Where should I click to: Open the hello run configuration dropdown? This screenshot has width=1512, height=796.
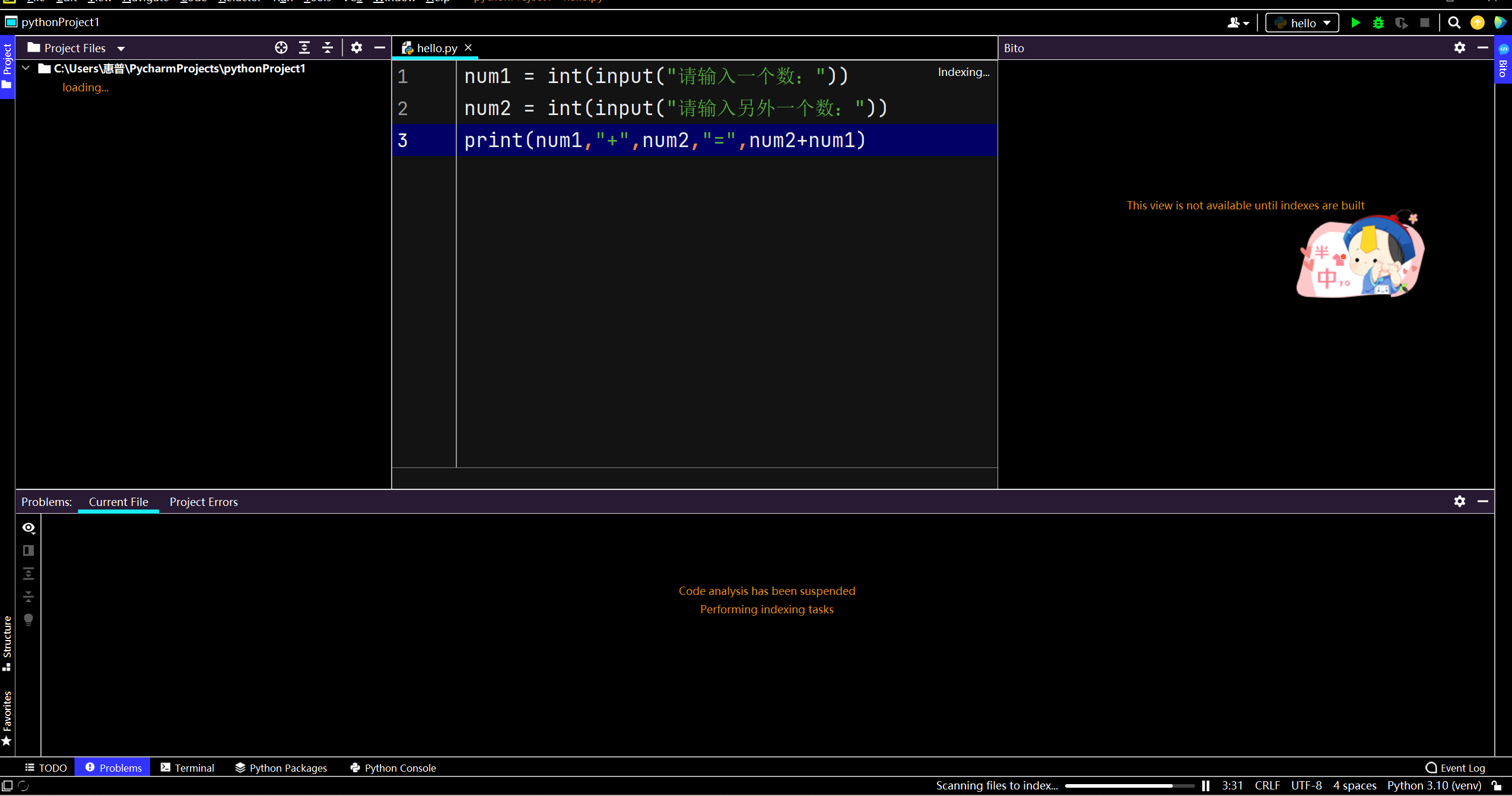(x=1303, y=23)
